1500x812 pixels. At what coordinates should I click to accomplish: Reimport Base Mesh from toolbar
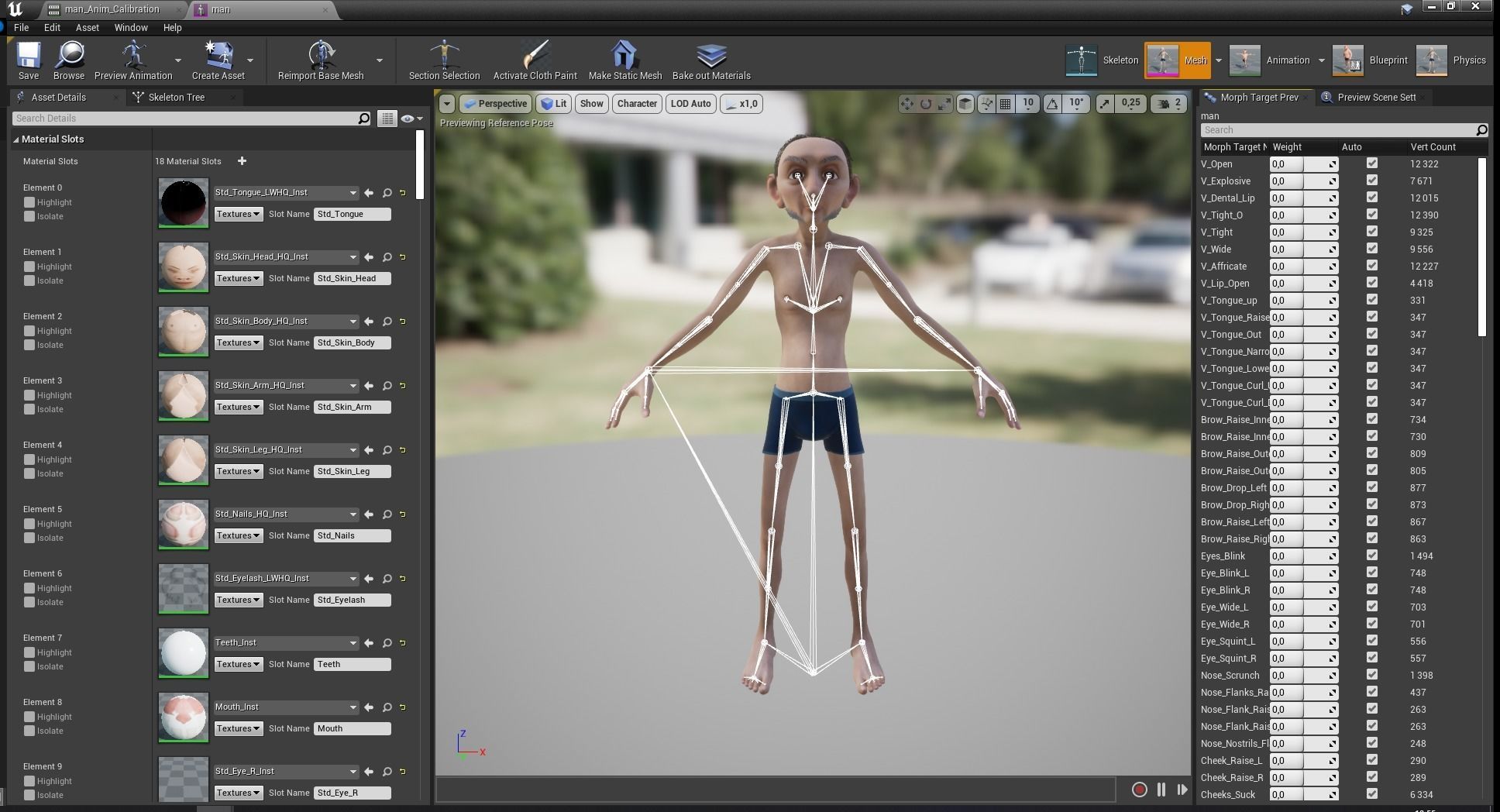[x=321, y=60]
